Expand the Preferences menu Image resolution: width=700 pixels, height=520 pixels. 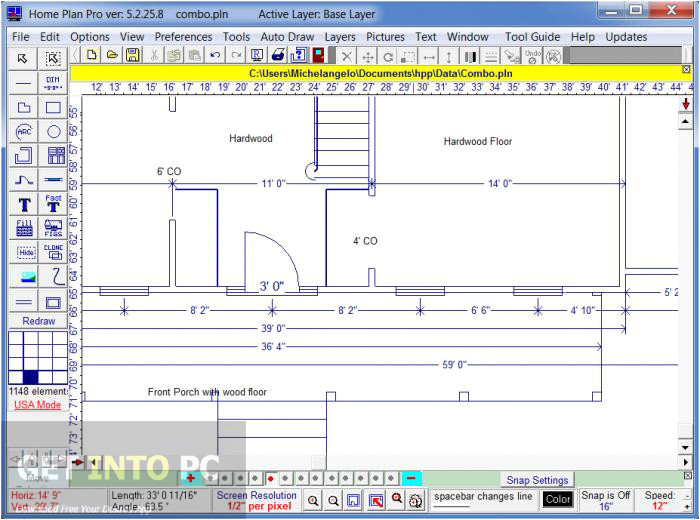tap(183, 37)
